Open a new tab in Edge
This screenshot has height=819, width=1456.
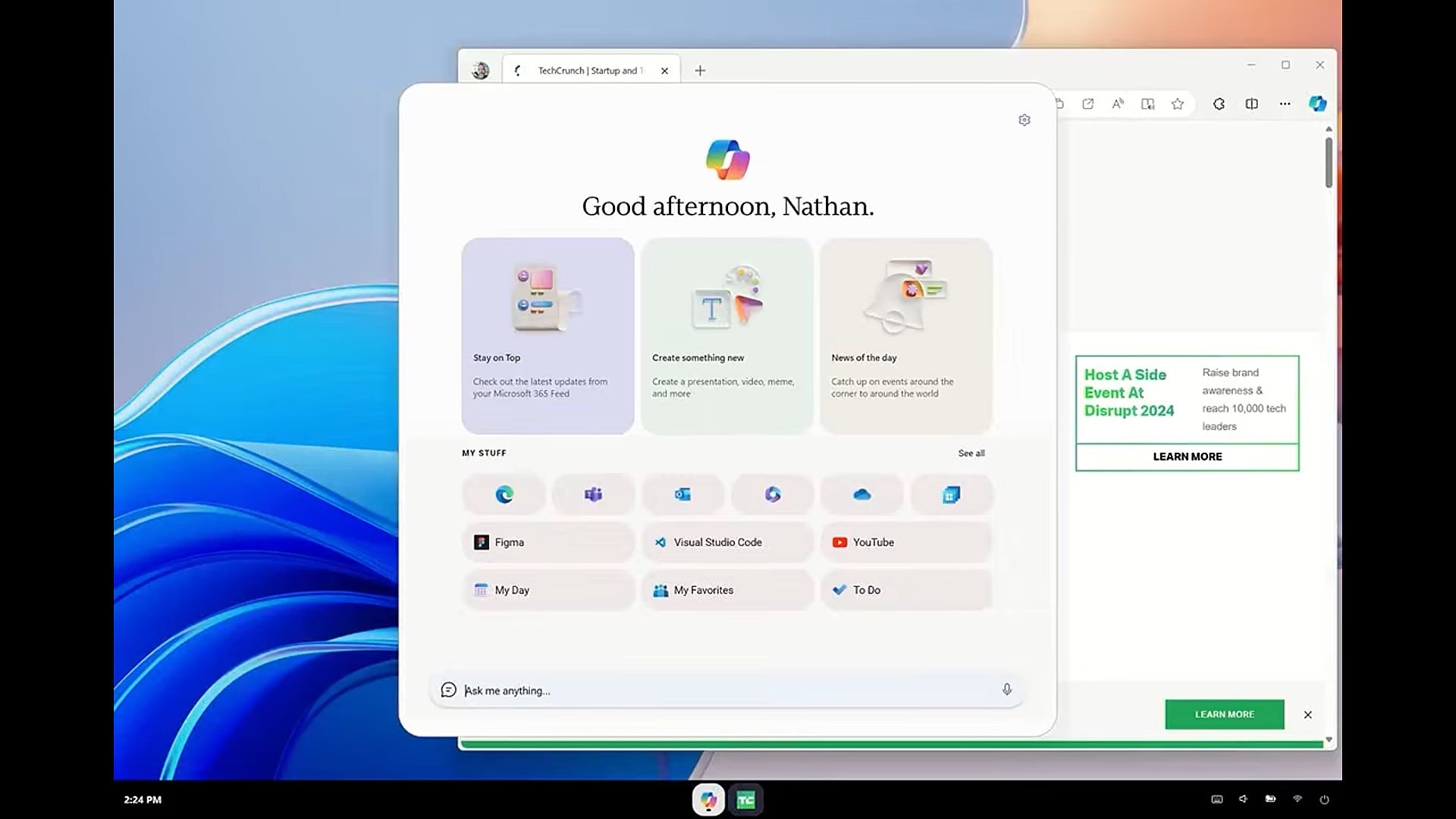700,71
